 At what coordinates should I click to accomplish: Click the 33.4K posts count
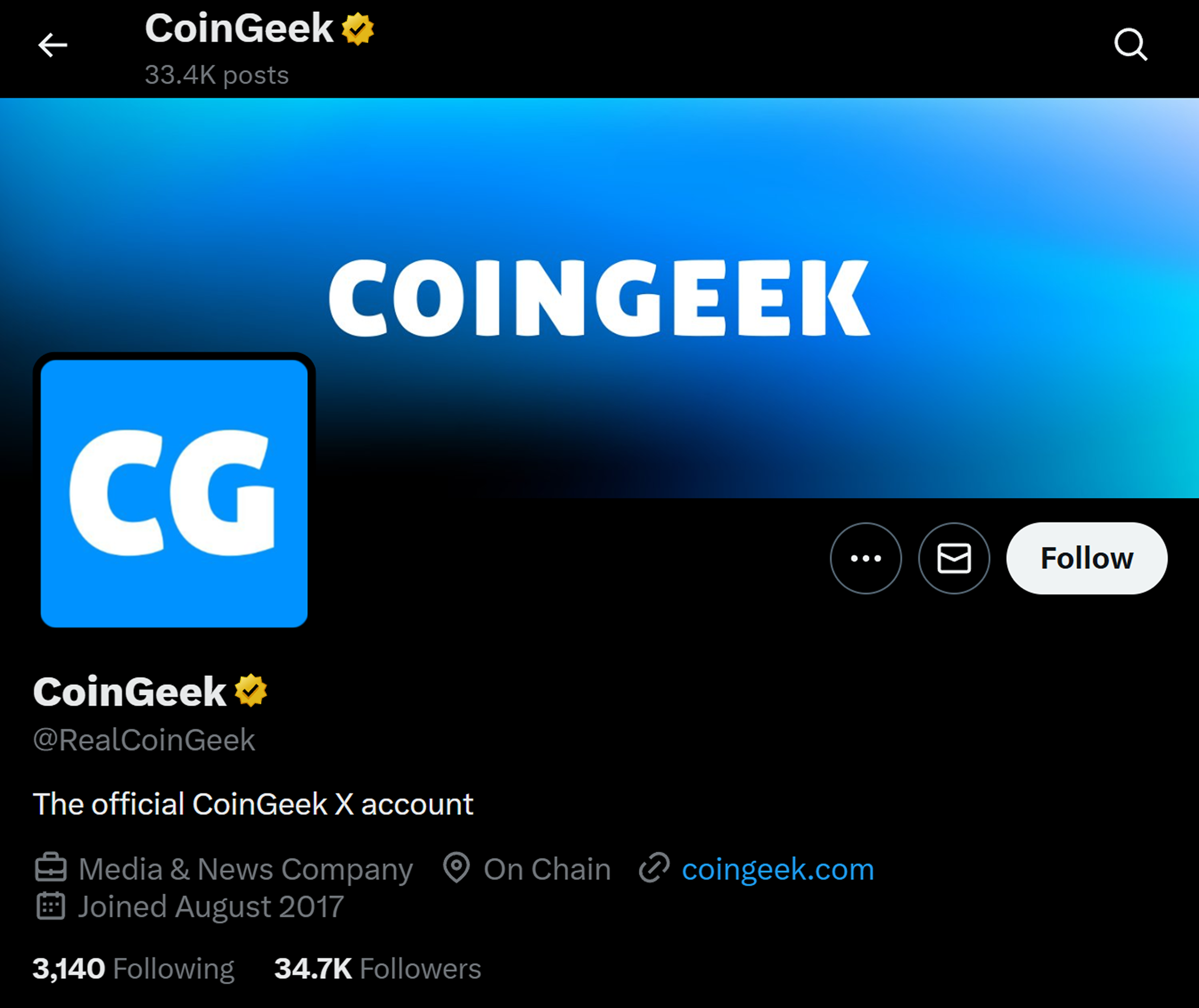(x=217, y=75)
